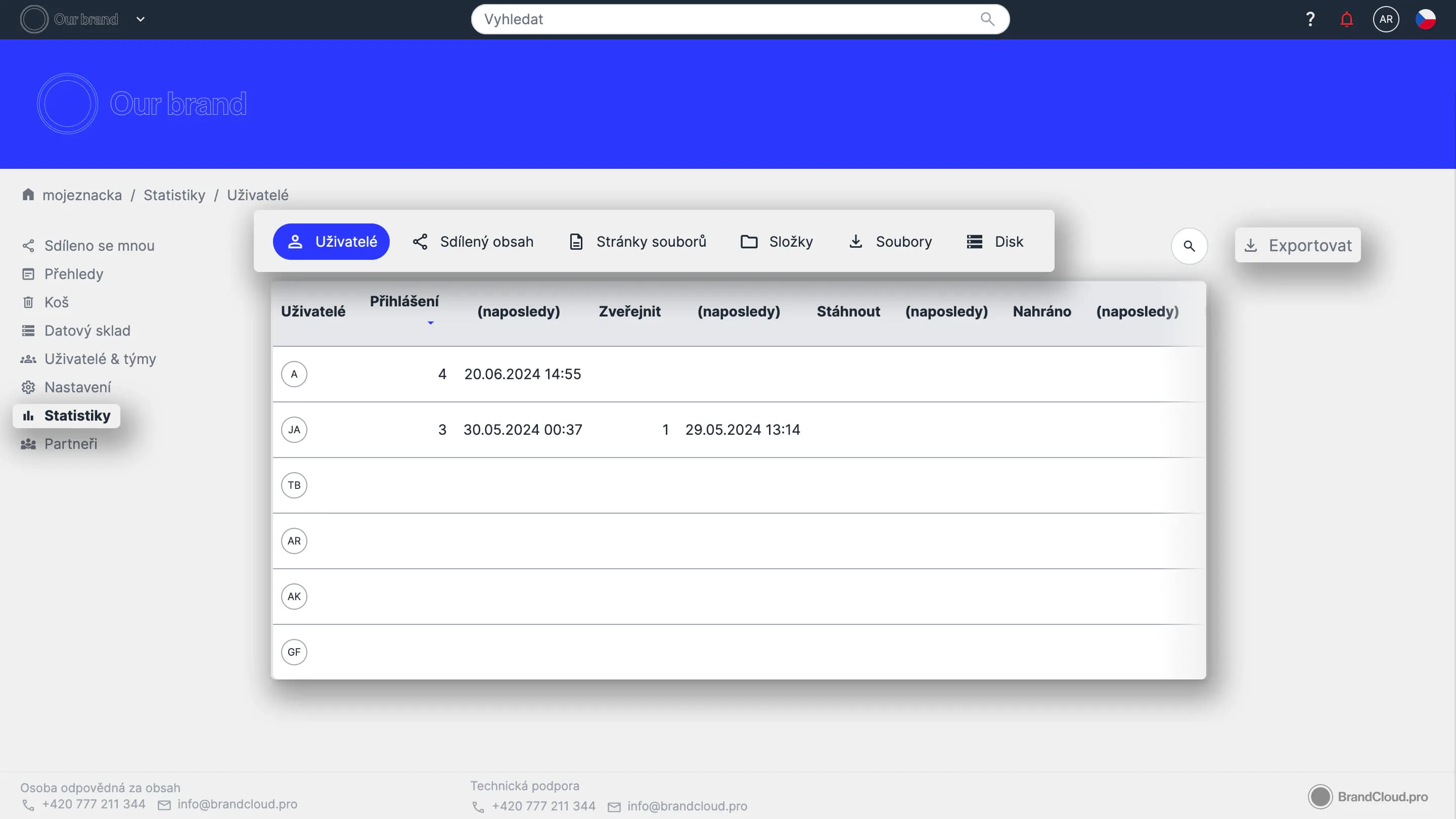The width and height of the screenshot is (1456, 819).
Task: Click Statistiky breadcrumb link
Action: (x=174, y=195)
